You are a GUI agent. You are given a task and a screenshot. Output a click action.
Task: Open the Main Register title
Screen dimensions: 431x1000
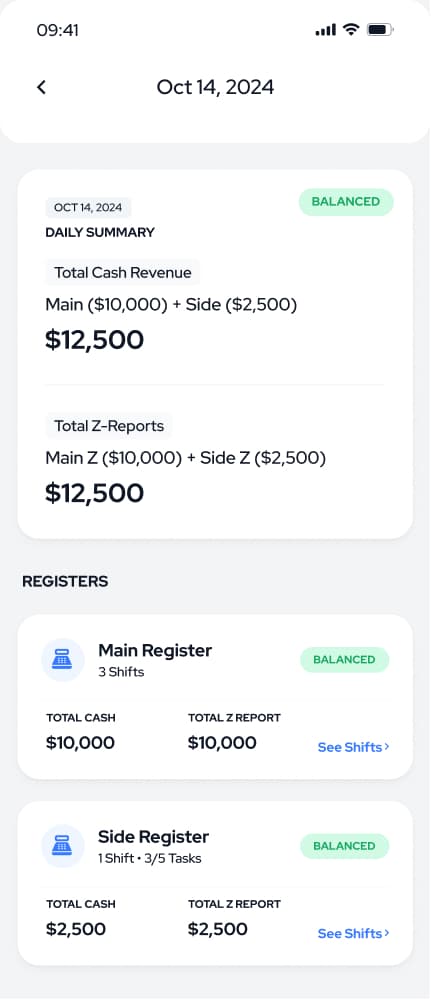pyautogui.click(x=155, y=651)
